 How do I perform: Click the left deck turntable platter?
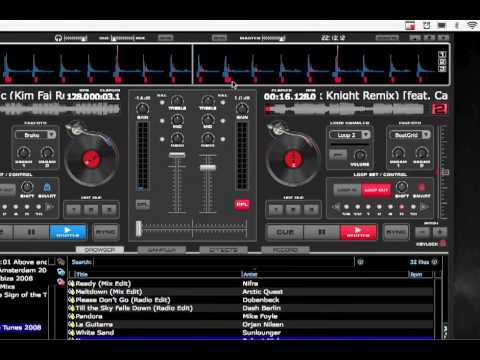click(91, 159)
